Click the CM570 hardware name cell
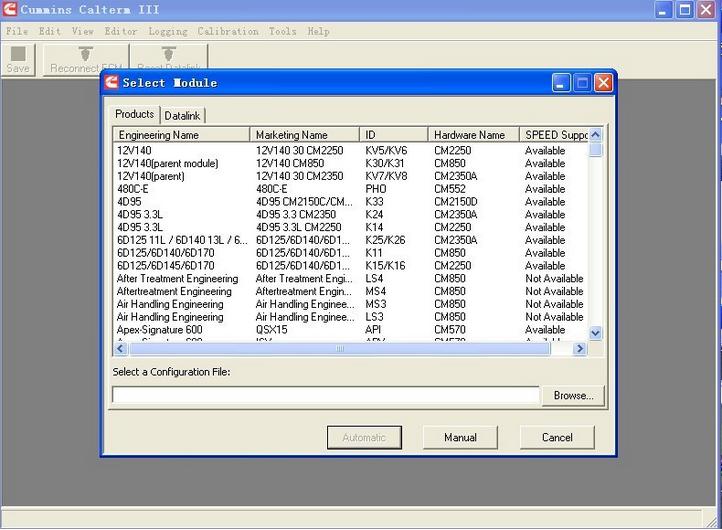 coord(450,330)
